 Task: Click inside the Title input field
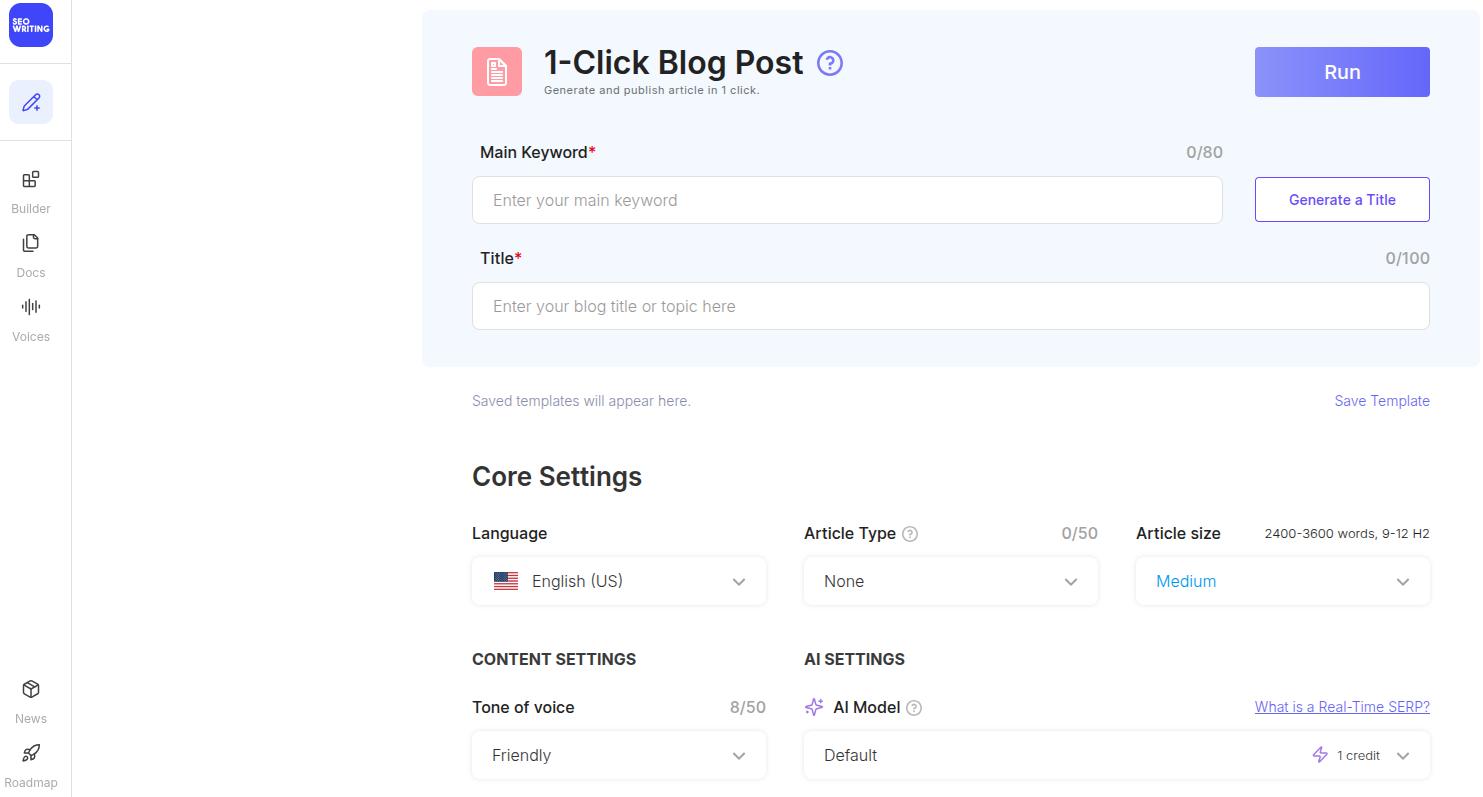[x=950, y=305]
